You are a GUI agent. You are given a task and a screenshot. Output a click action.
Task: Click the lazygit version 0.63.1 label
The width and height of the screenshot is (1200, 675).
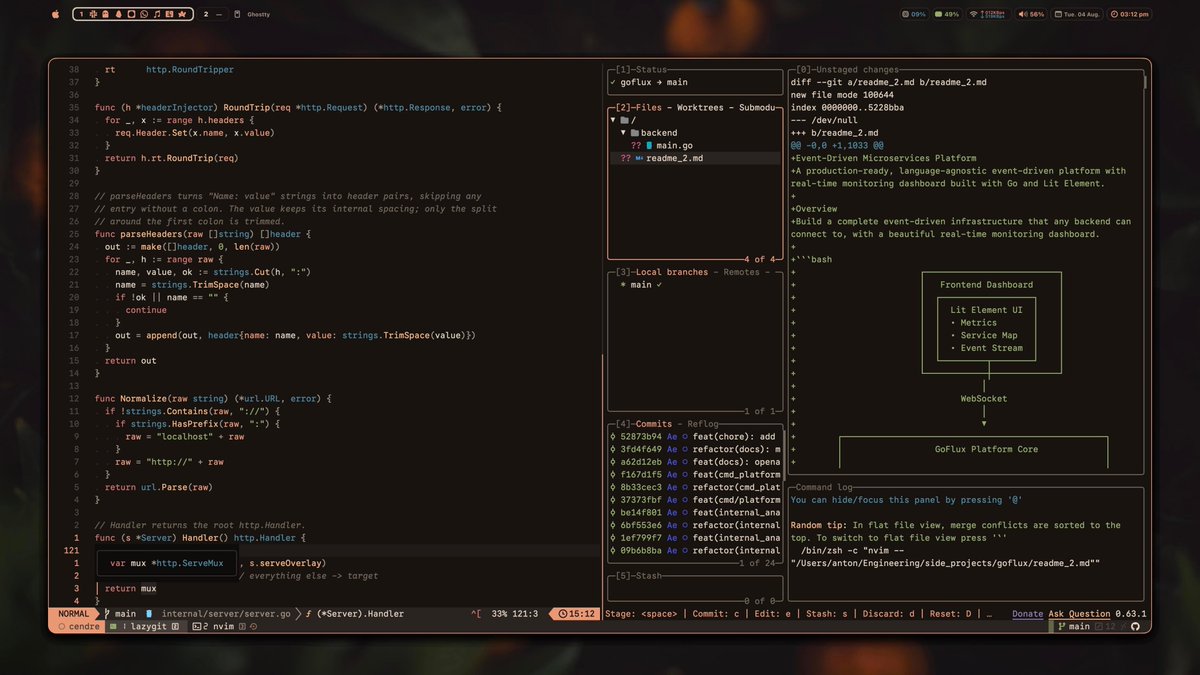click(1131, 614)
